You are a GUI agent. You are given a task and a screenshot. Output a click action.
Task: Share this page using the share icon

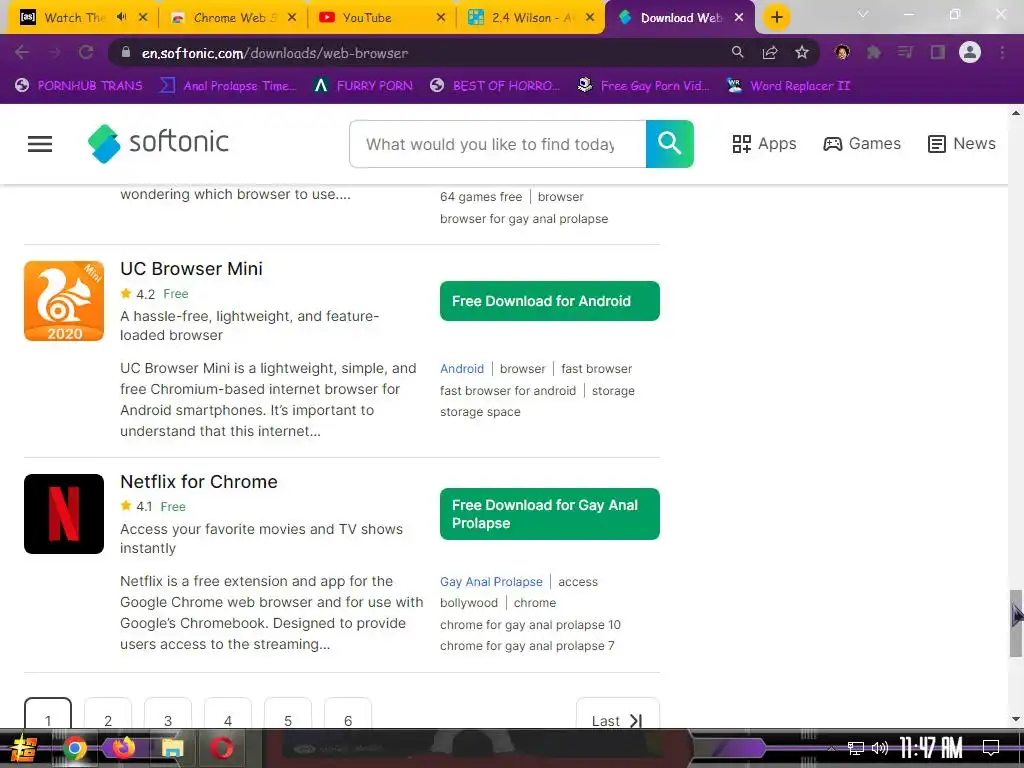pos(770,52)
